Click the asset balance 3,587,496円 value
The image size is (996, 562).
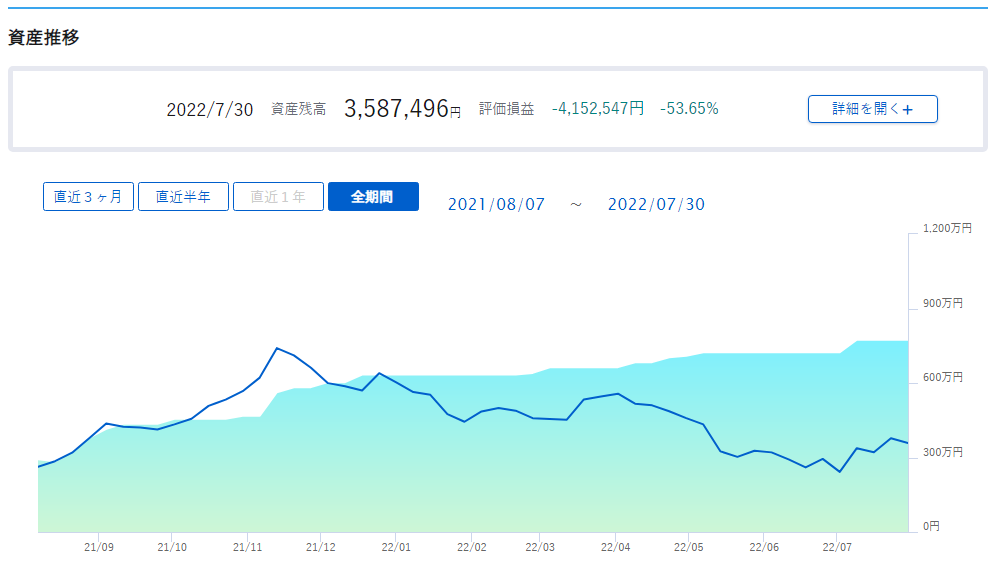click(402, 109)
